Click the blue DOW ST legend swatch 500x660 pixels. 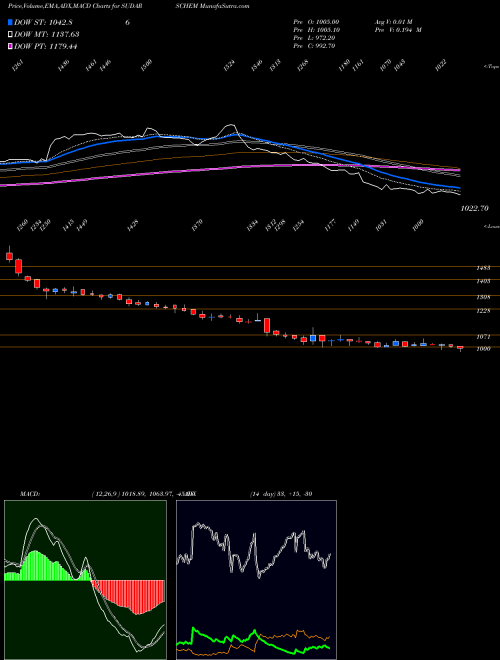pyautogui.click(x=10, y=22)
